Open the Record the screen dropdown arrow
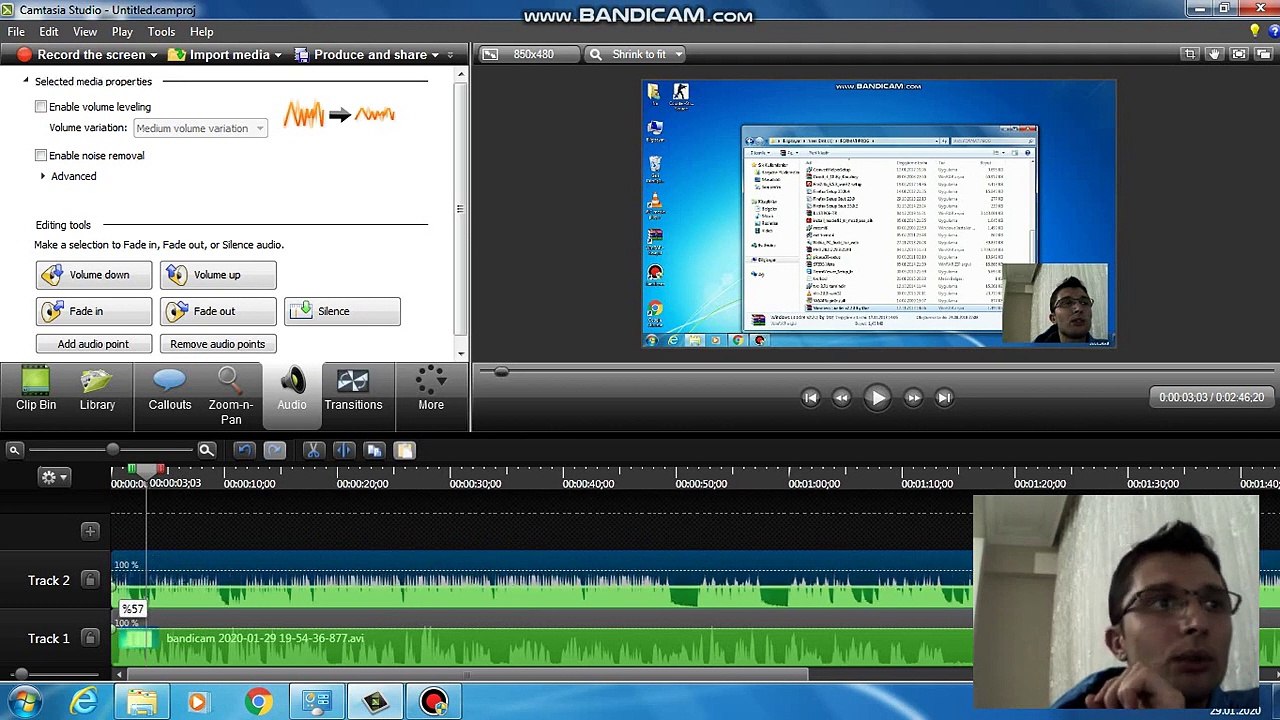 pyautogui.click(x=154, y=55)
